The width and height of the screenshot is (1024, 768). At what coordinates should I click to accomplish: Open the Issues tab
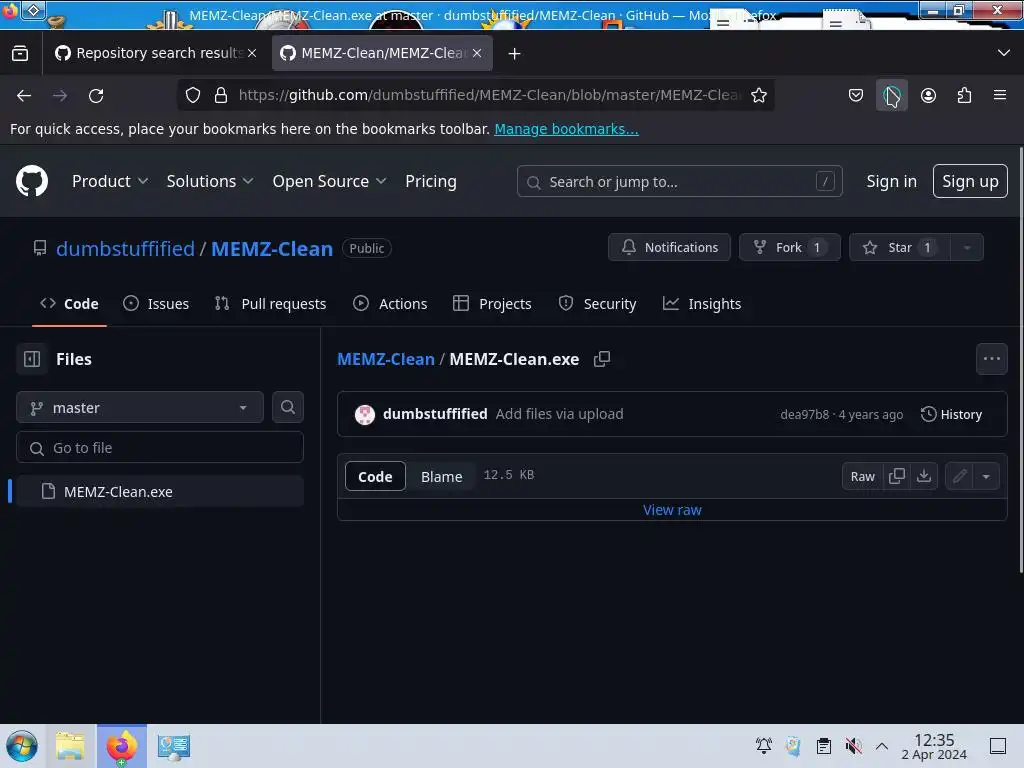(156, 304)
